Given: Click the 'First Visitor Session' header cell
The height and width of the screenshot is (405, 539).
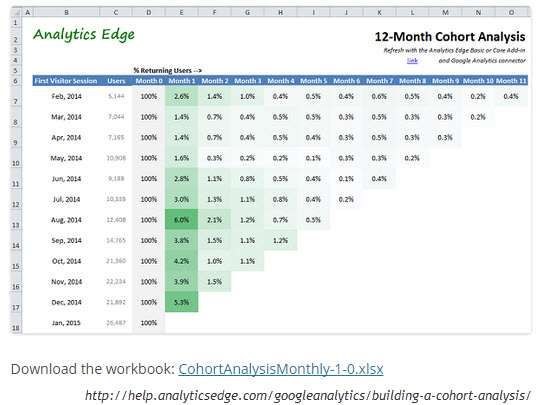Looking at the screenshot, I should click(x=66, y=81).
